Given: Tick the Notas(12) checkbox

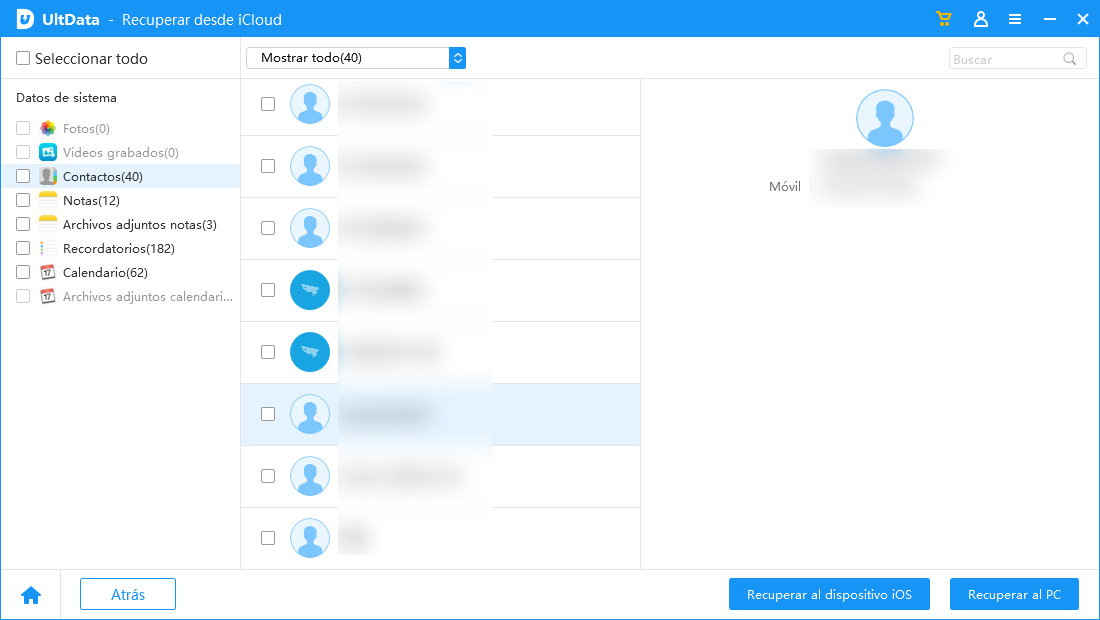Looking at the screenshot, I should [x=23, y=200].
